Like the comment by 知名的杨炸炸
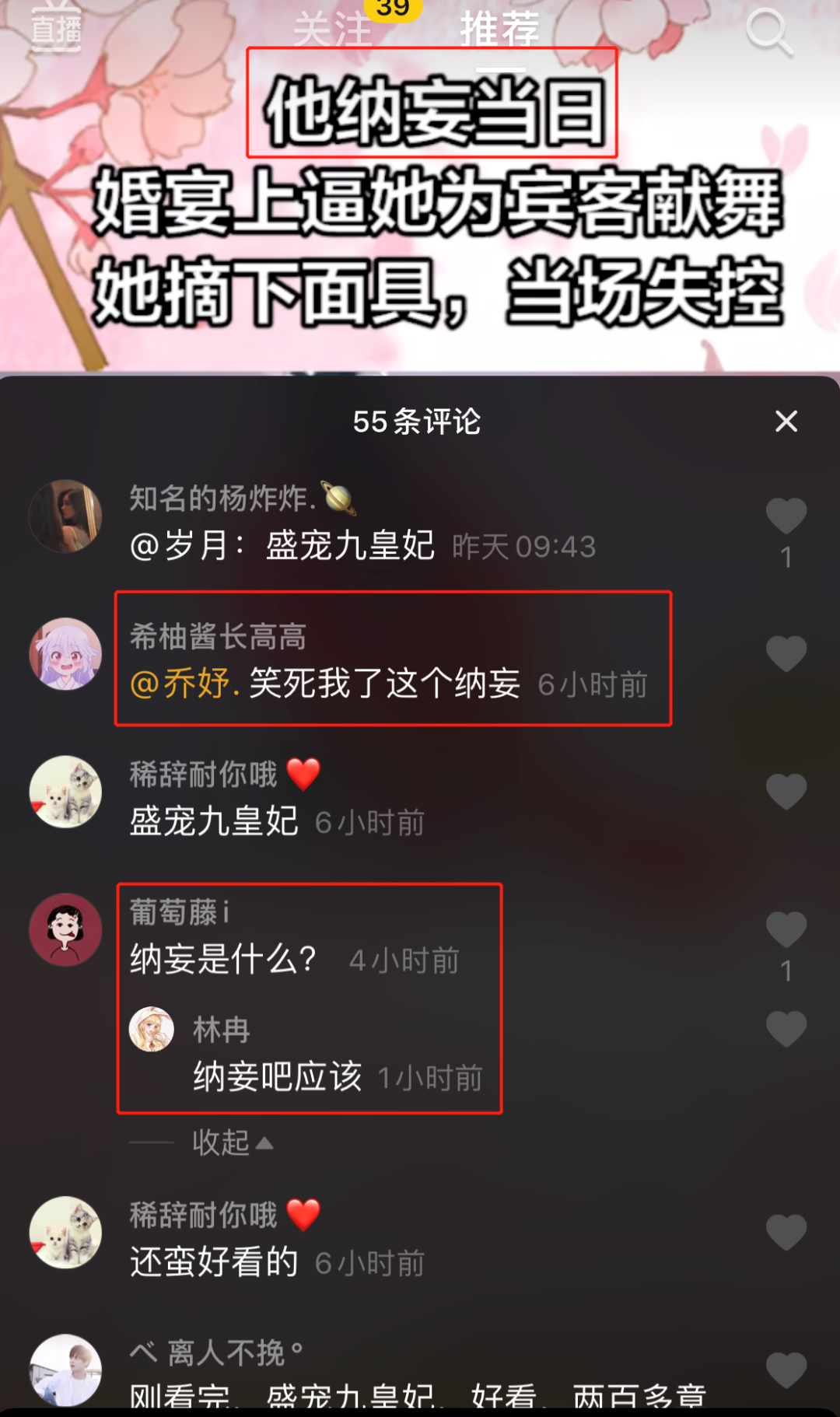840x1417 pixels. [786, 516]
